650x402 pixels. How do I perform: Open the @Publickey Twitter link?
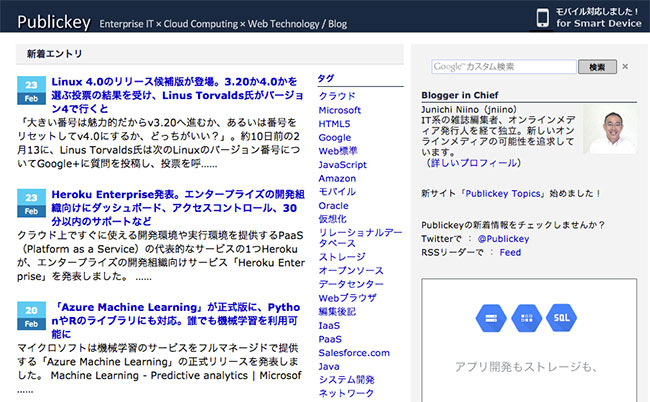(x=503, y=239)
